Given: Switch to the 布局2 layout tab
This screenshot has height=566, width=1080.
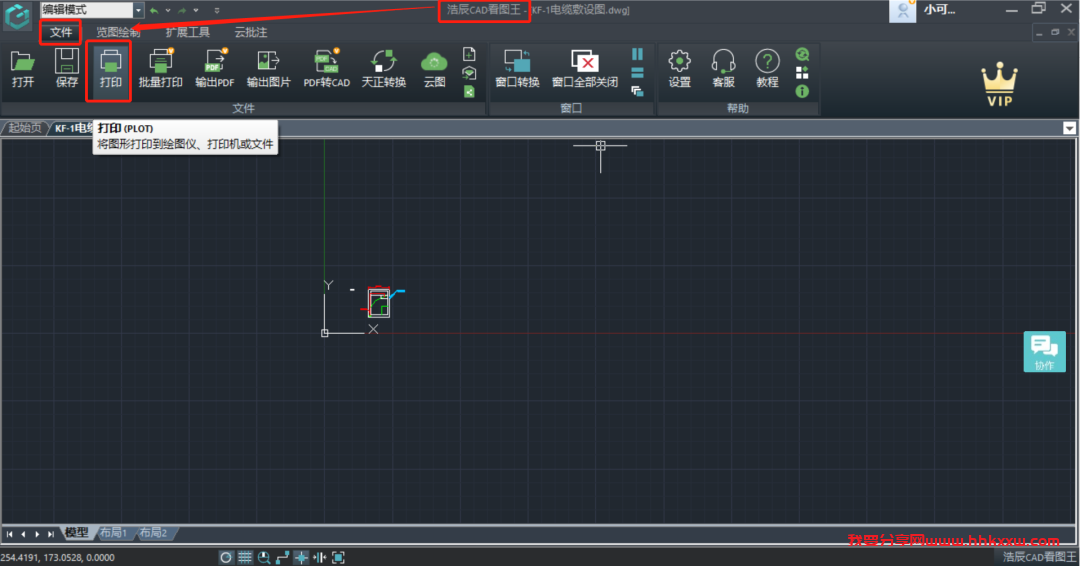Looking at the screenshot, I should (x=153, y=532).
